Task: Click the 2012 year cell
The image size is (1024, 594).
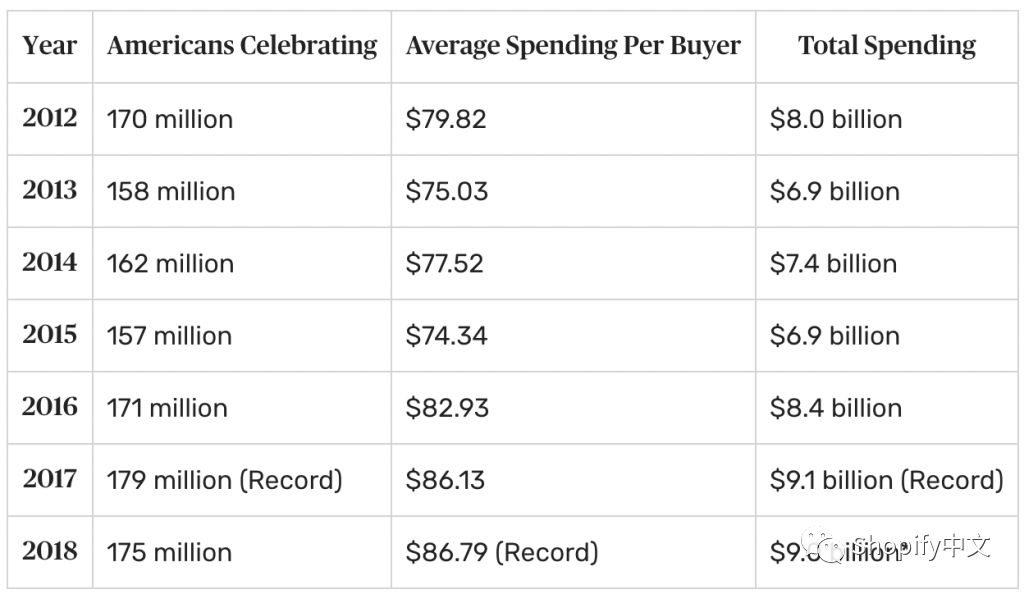Action: click(50, 118)
